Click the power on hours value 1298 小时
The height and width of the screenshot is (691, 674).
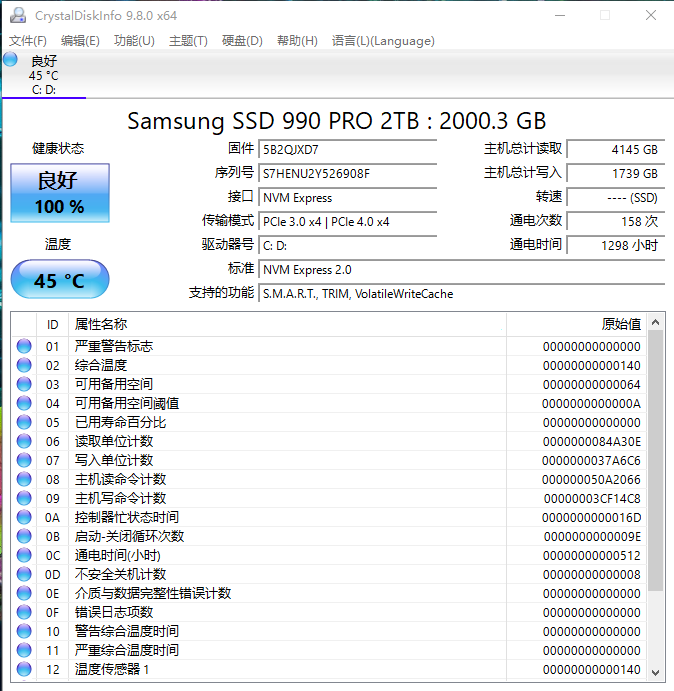[x=616, y=245]
